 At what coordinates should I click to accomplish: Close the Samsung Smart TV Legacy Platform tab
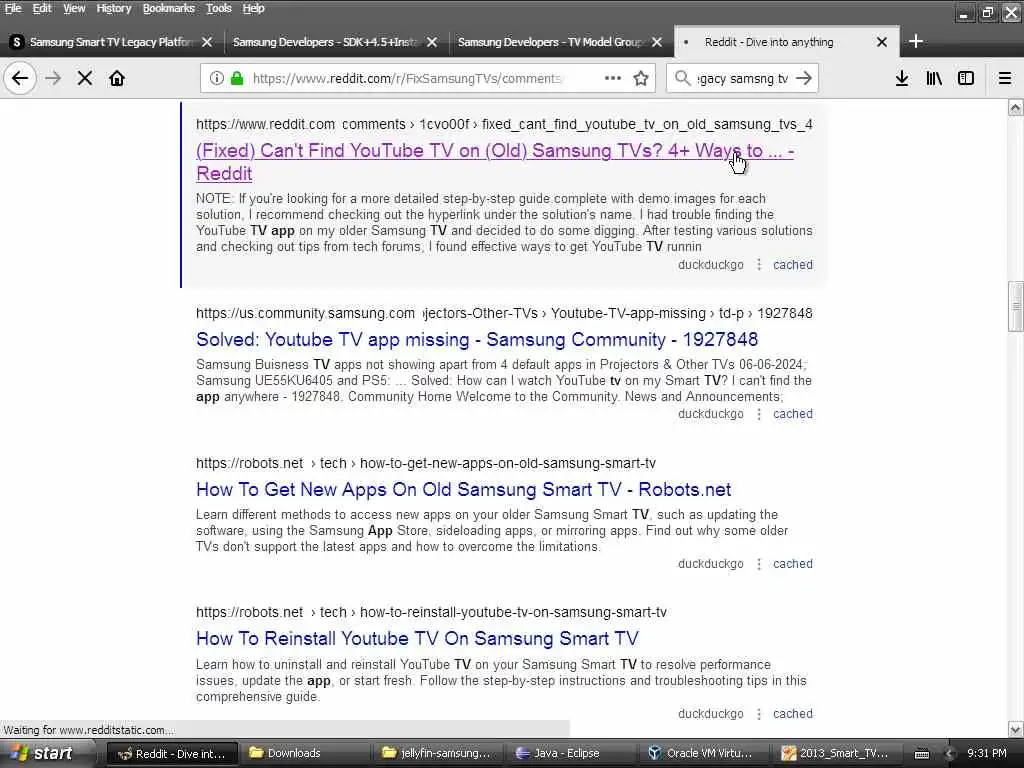pos(207,42)
